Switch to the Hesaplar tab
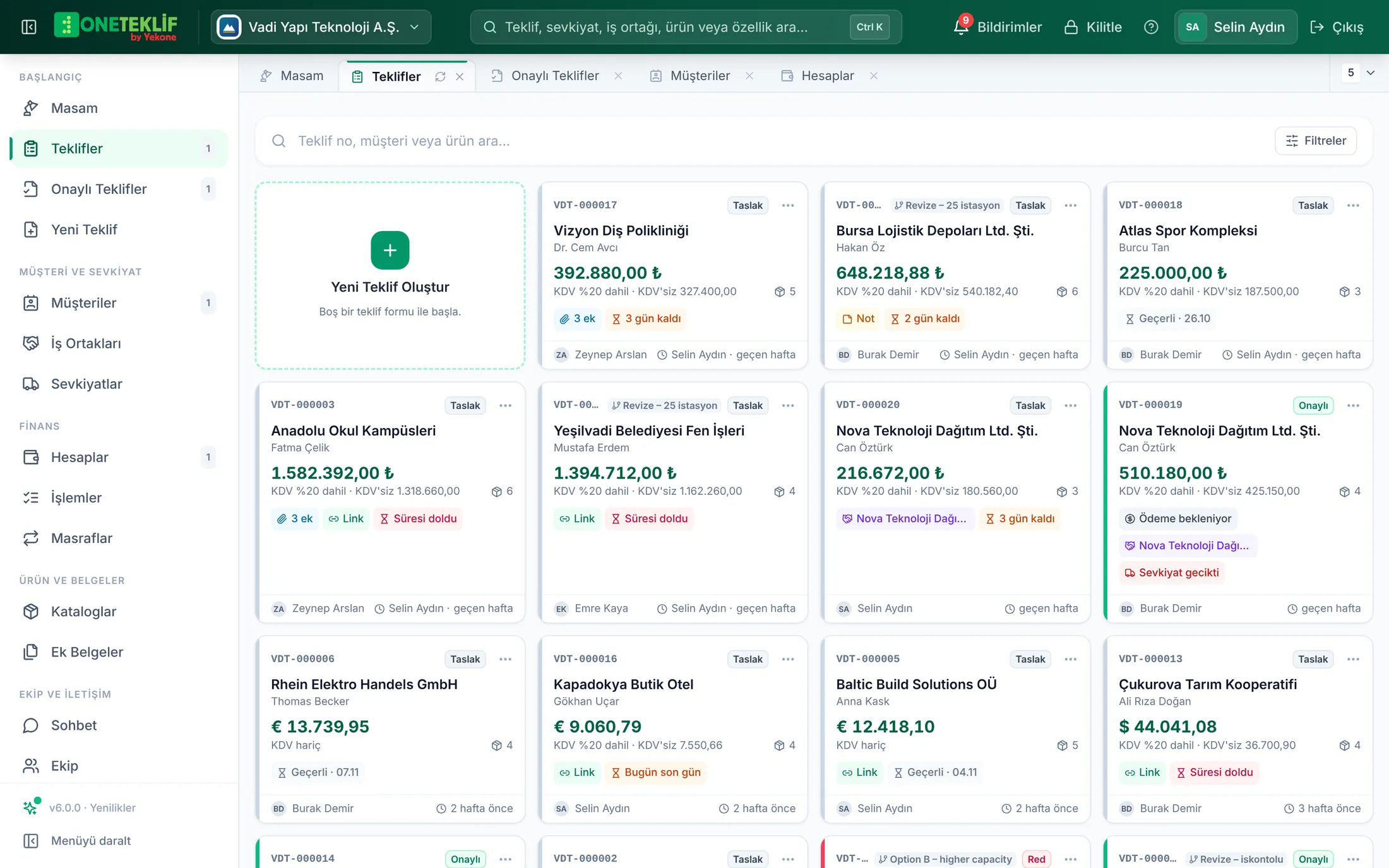This screenshot has width=1389, height=868. point(818,76)
